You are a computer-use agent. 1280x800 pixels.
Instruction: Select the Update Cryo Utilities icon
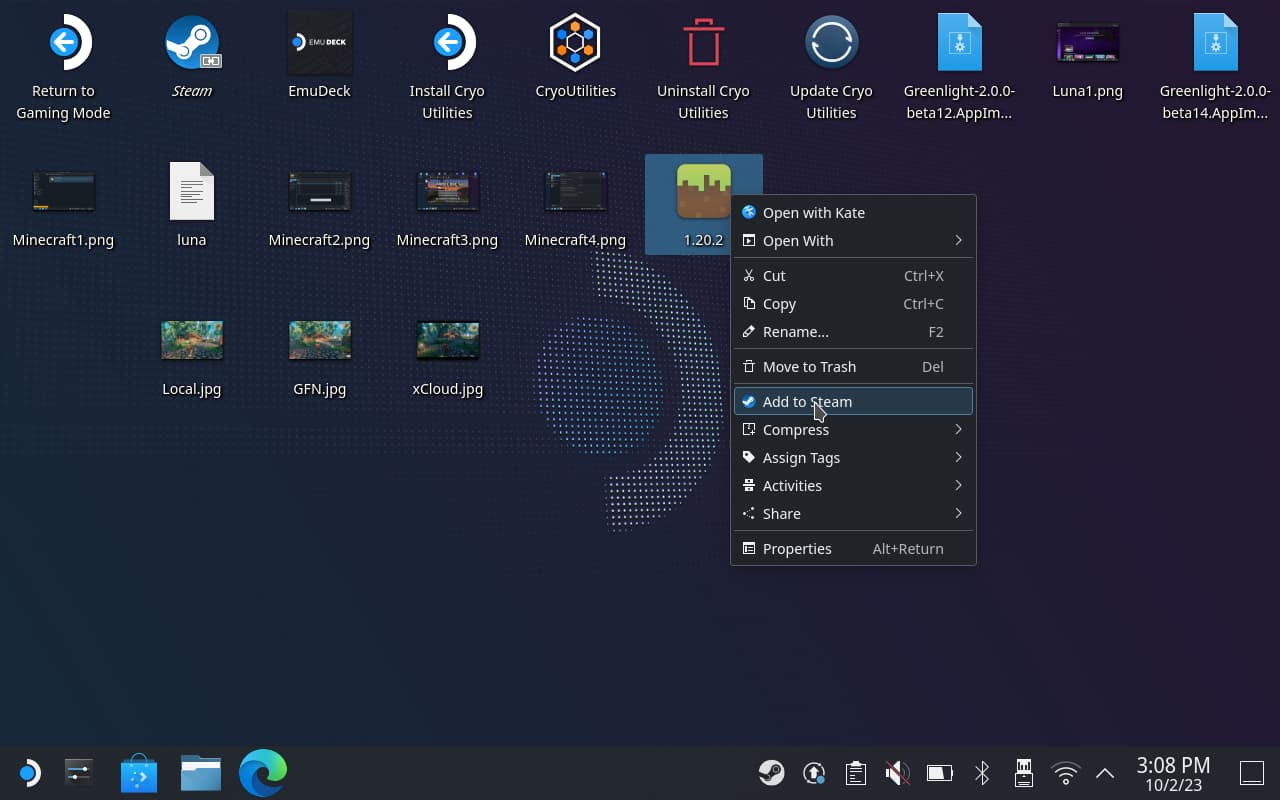click(831, 42)
